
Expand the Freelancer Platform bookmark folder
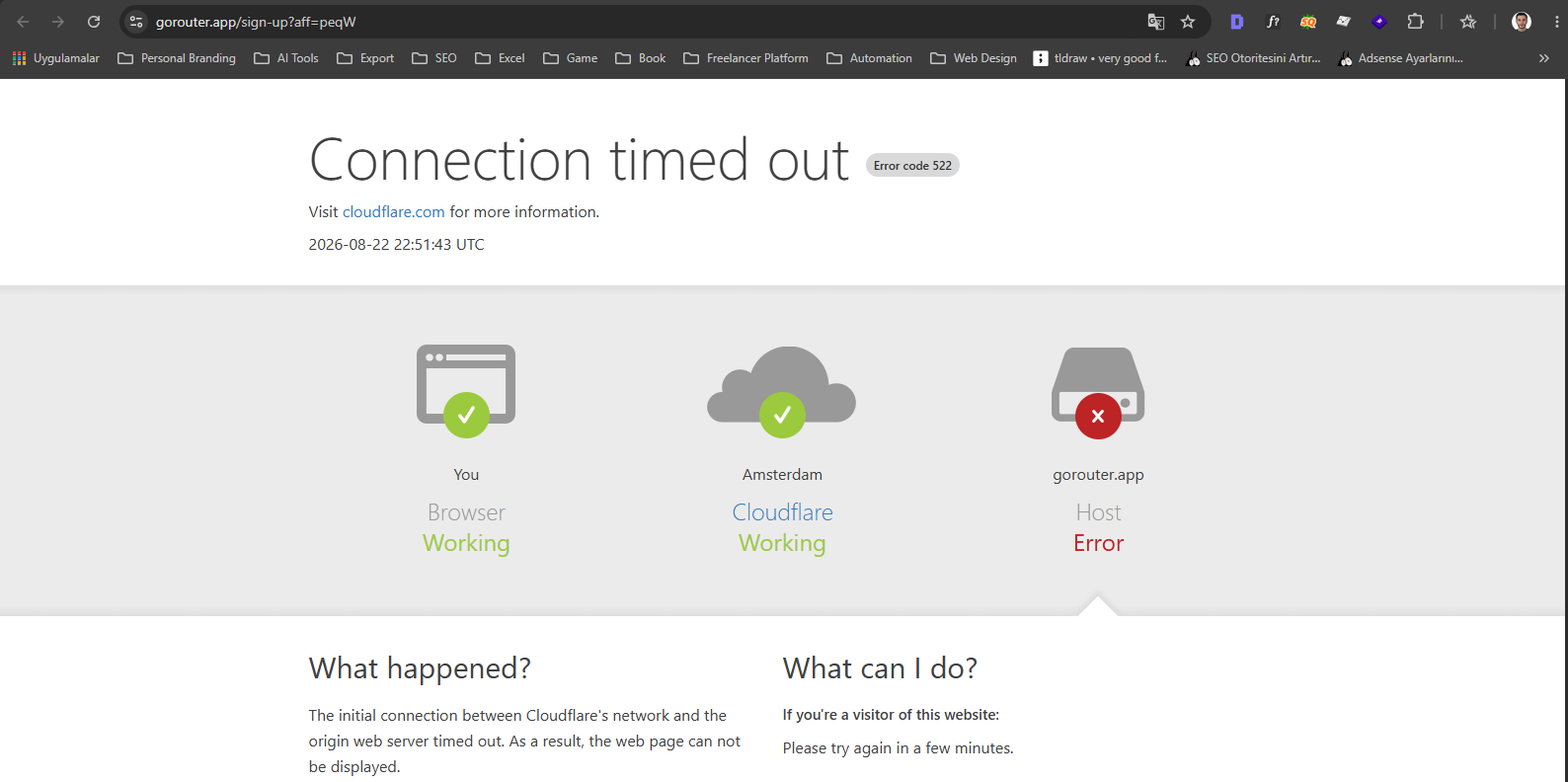click(x=746, y=58)
